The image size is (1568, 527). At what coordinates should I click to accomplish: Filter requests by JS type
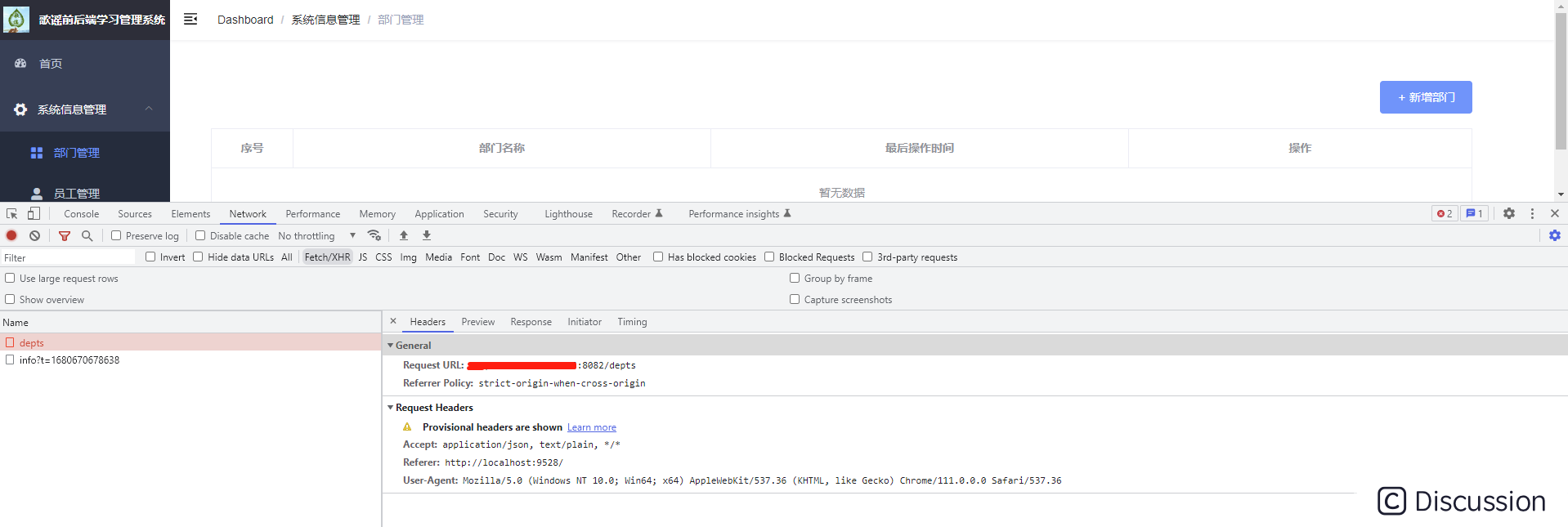[x=363, y=257]
